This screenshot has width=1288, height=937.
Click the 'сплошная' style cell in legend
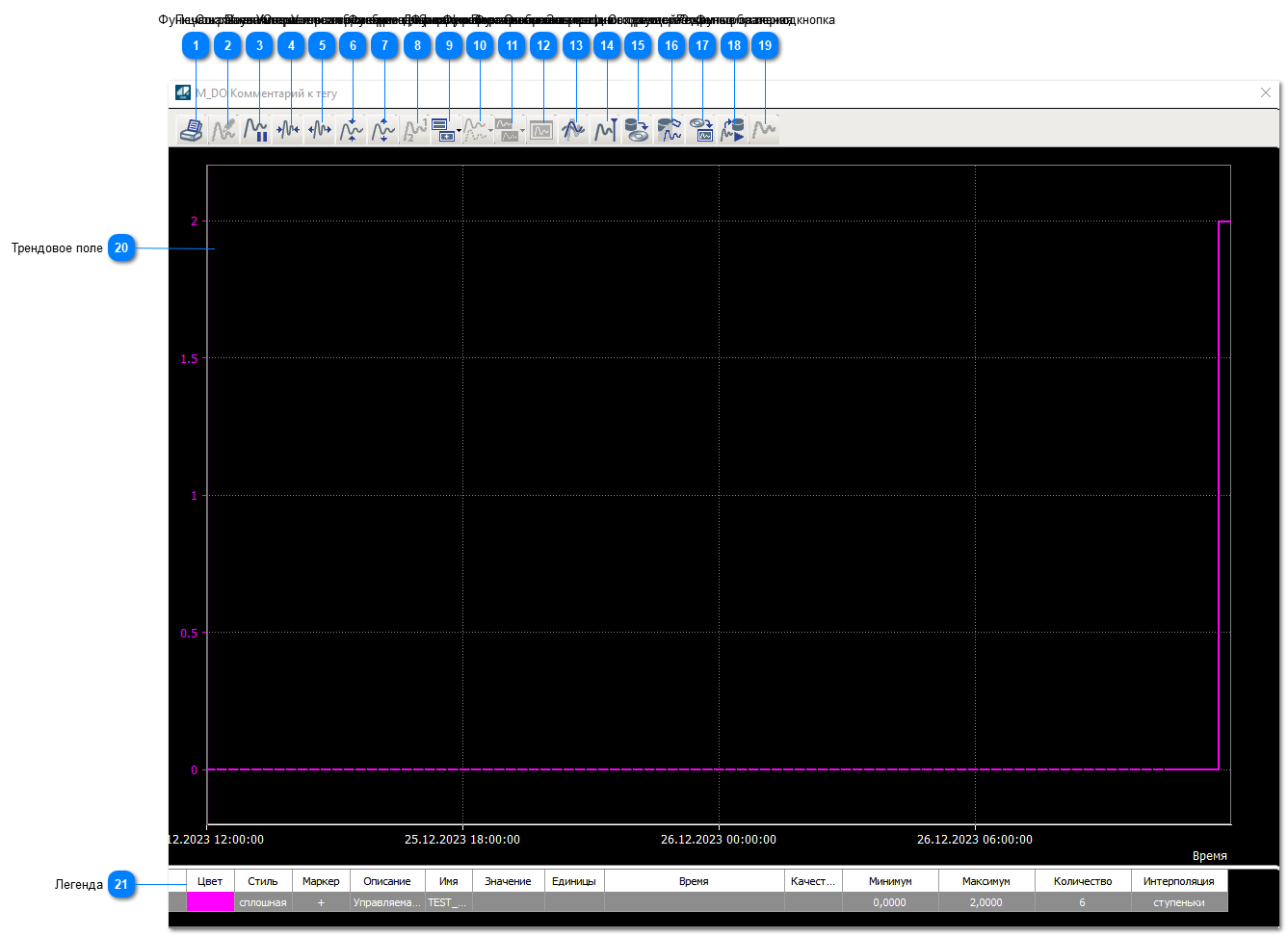pos(263,902)
